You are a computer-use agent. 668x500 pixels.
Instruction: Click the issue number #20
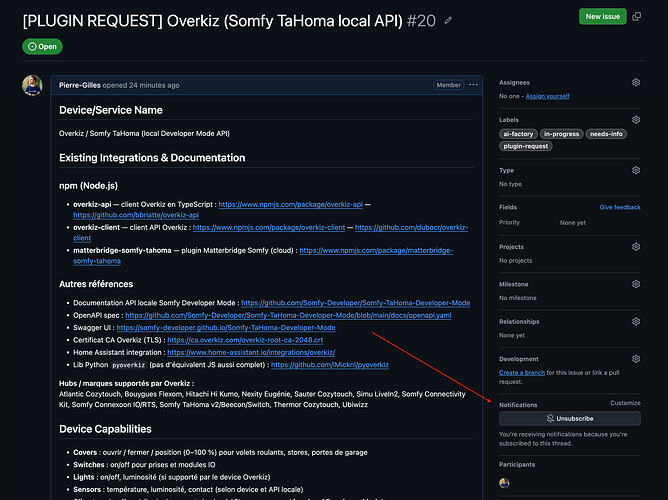(x=421, y=20)
